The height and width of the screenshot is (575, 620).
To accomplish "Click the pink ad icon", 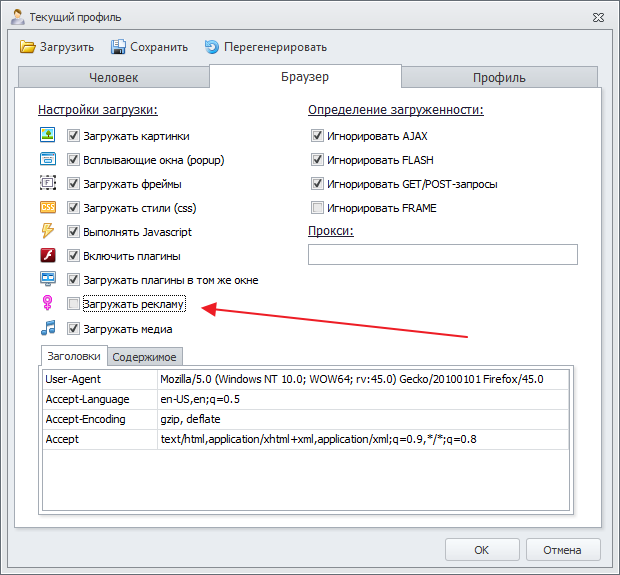I will click(x=47, y=303).
